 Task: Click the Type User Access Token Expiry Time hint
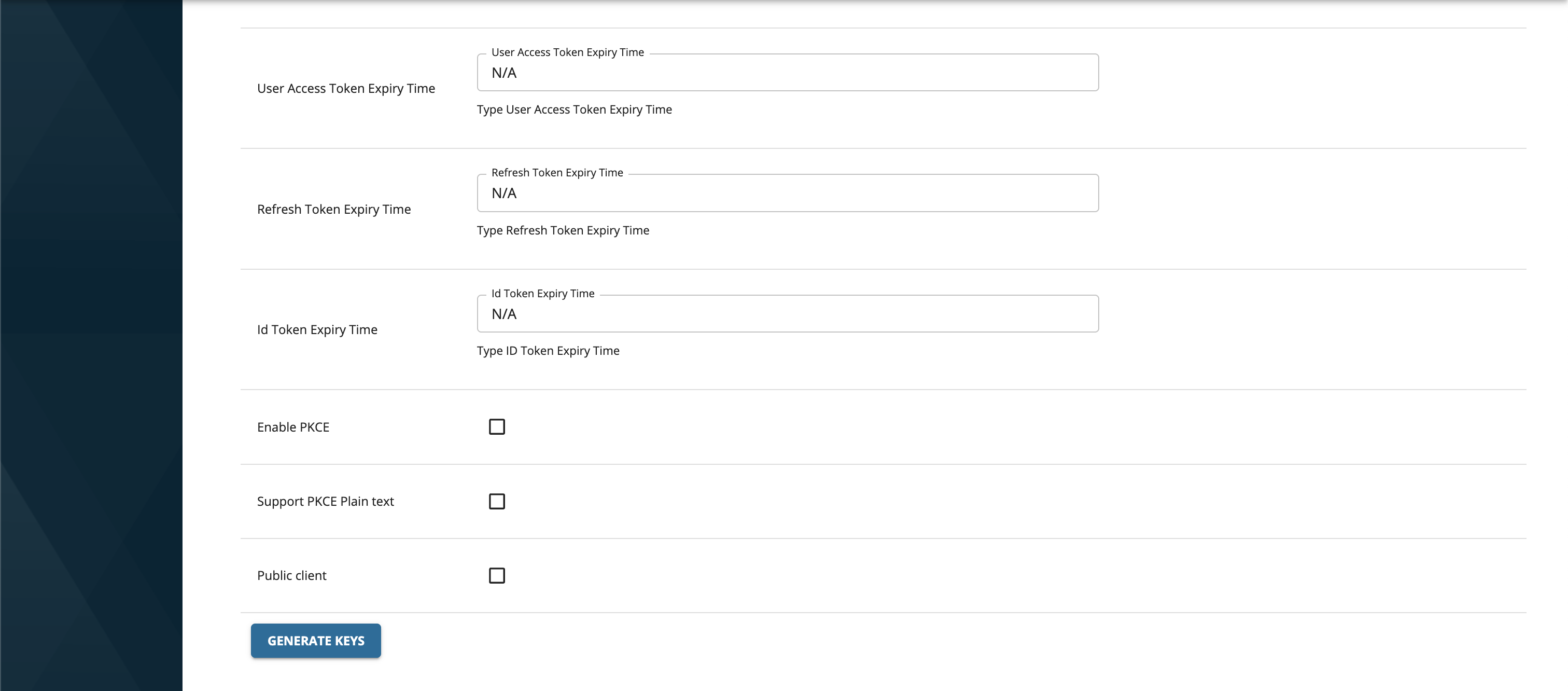tap(574, 109)
